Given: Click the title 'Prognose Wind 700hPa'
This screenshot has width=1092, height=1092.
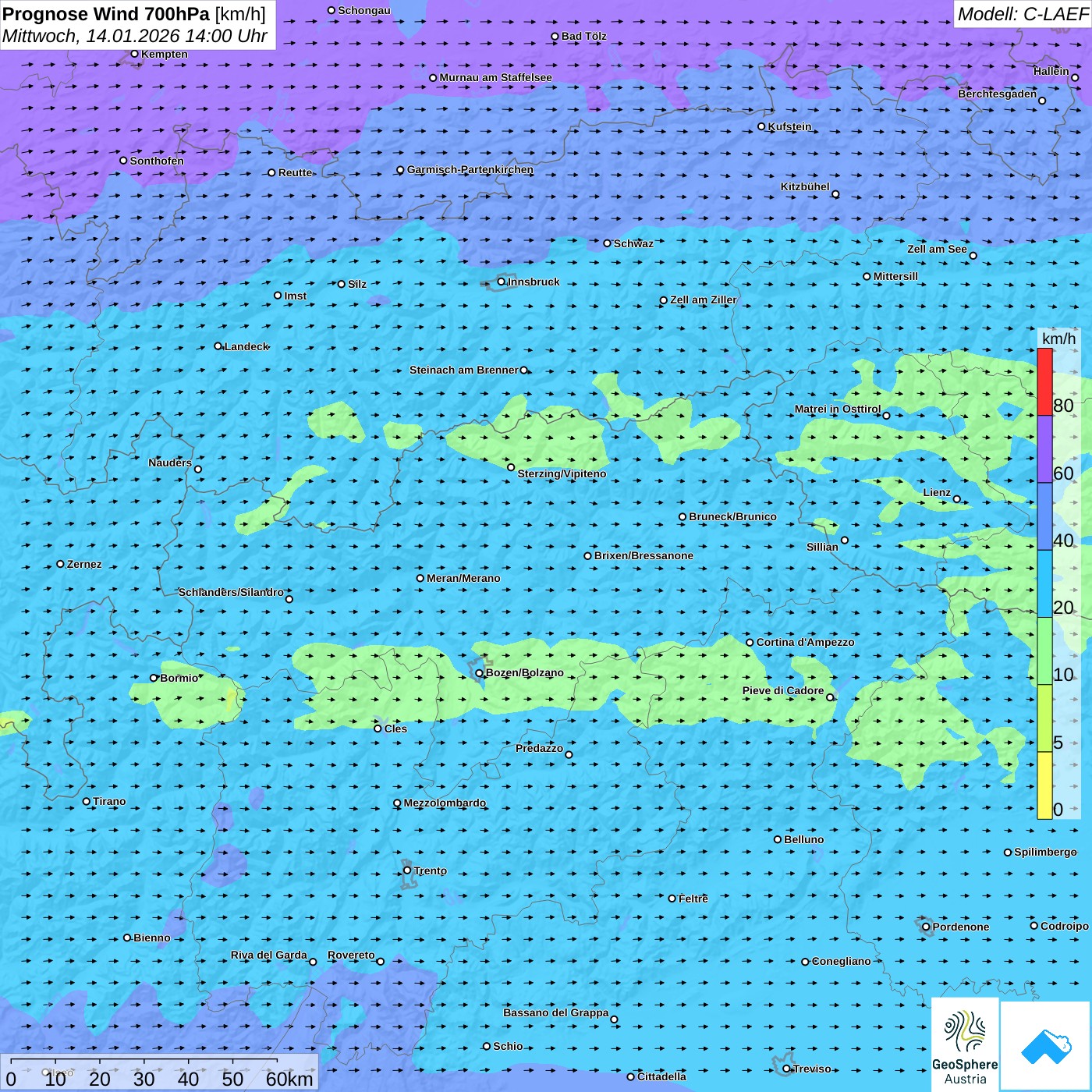Looking at the screenshot, I should tap(107, 14).
